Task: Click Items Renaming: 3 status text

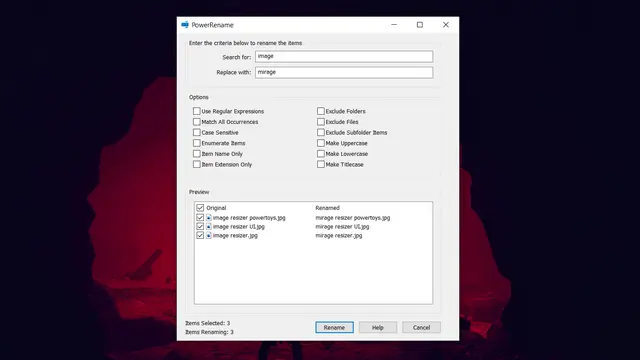Action: 209,332
